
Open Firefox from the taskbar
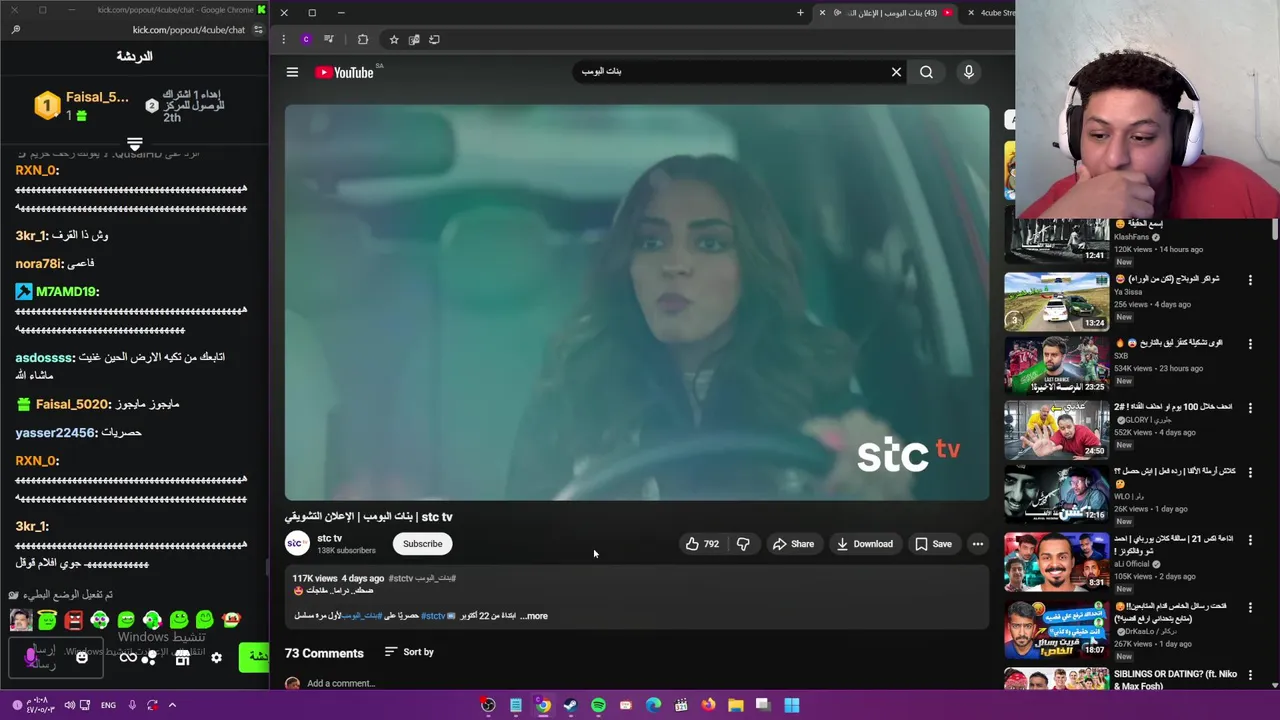click(x=708, y=705)
